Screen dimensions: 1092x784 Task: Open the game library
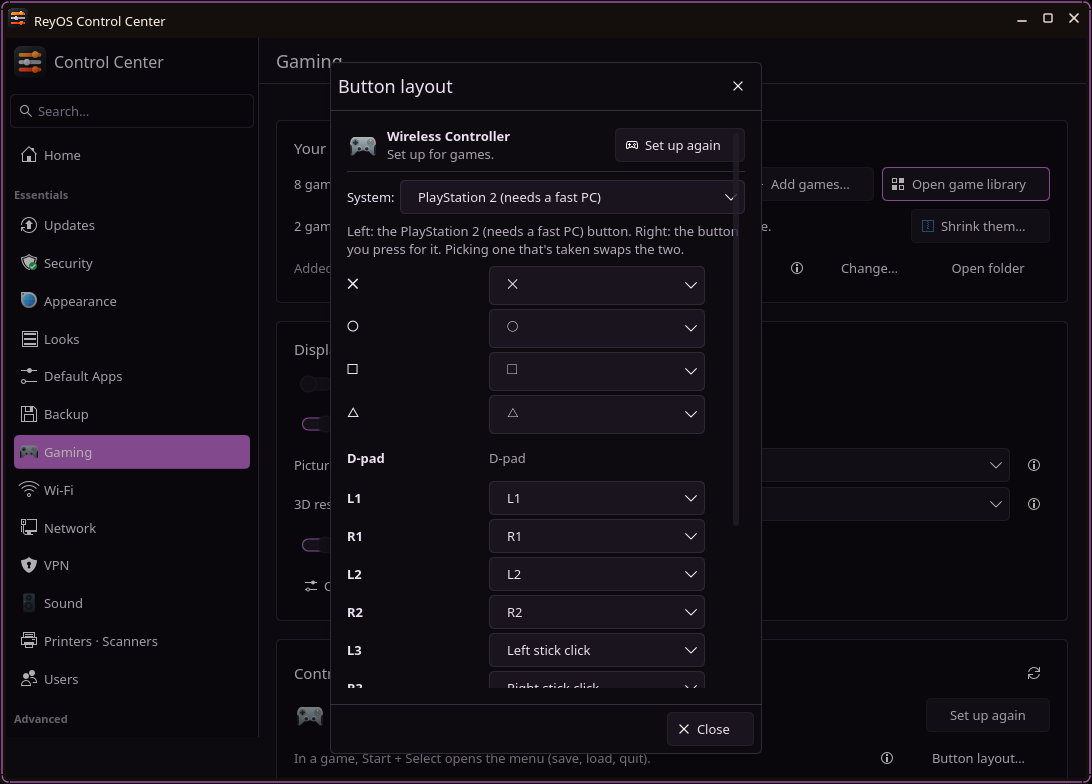click(x=965, y=184)
